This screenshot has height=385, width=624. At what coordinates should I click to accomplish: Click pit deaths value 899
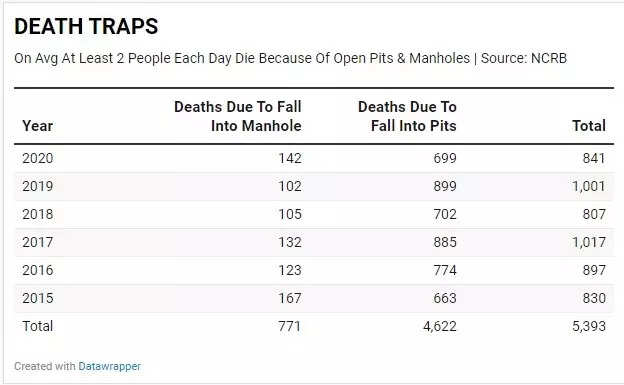[445, 186]
